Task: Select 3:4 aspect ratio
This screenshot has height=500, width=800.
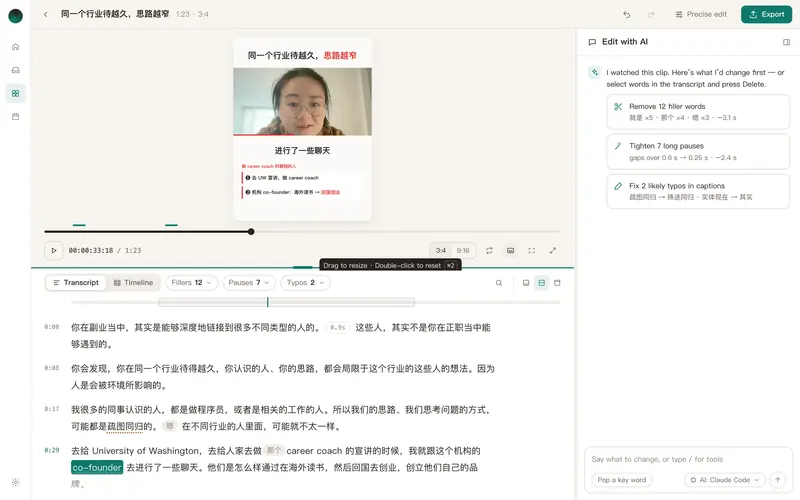Action: pyautogui.click(x=441, y=251)
